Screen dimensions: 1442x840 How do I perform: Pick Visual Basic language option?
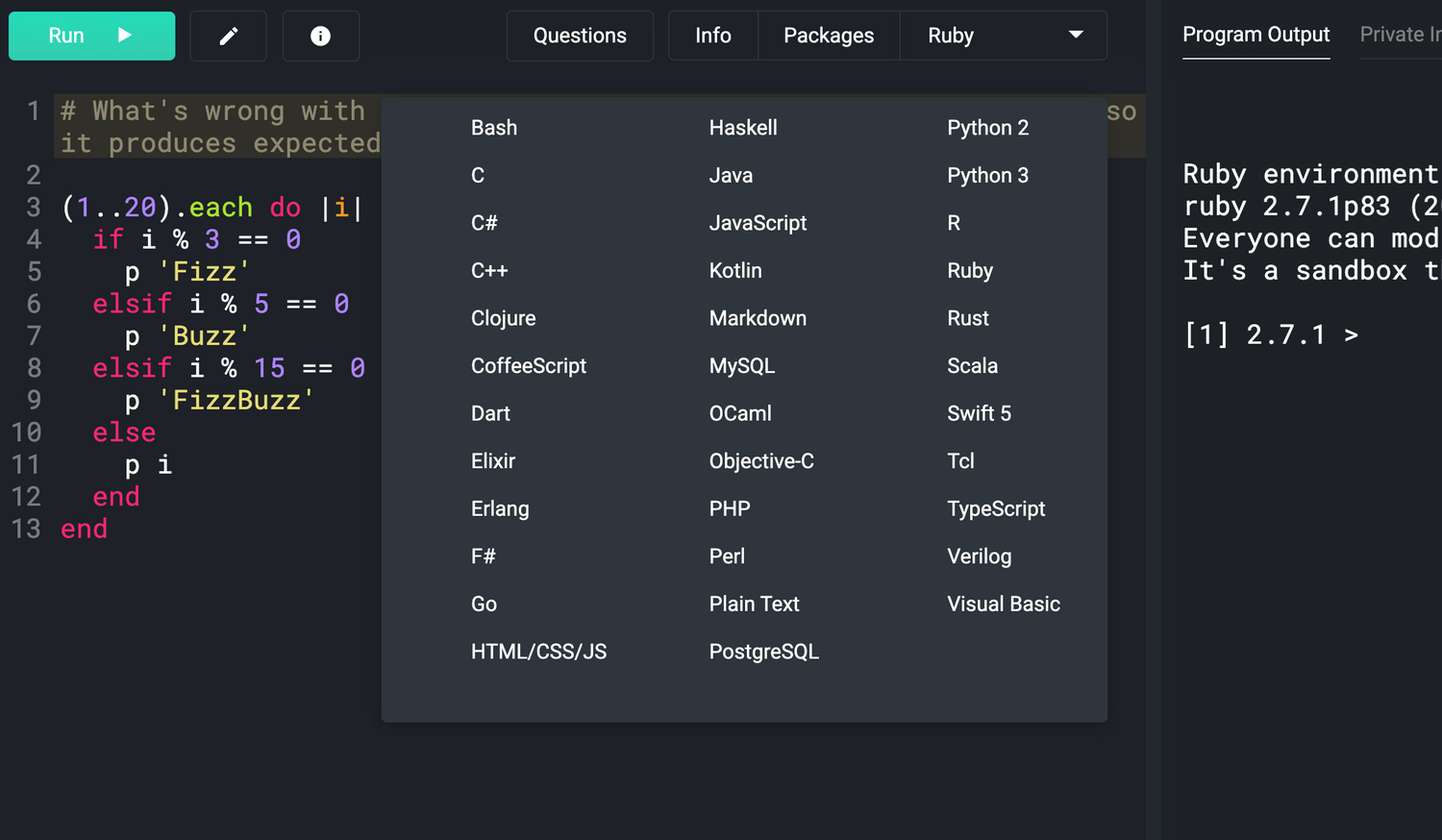coord(1003,605)
